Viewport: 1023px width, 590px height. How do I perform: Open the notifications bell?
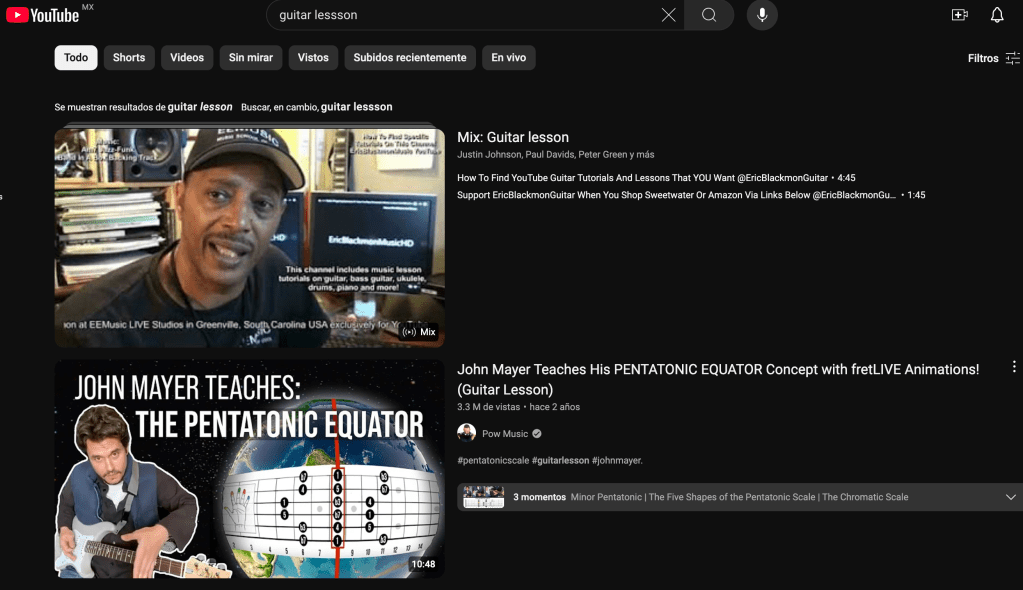997,15
